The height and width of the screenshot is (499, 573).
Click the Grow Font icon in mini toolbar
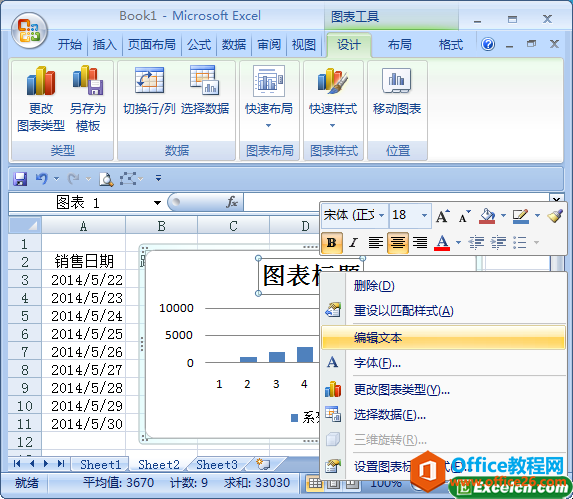(x=443, y=216)
